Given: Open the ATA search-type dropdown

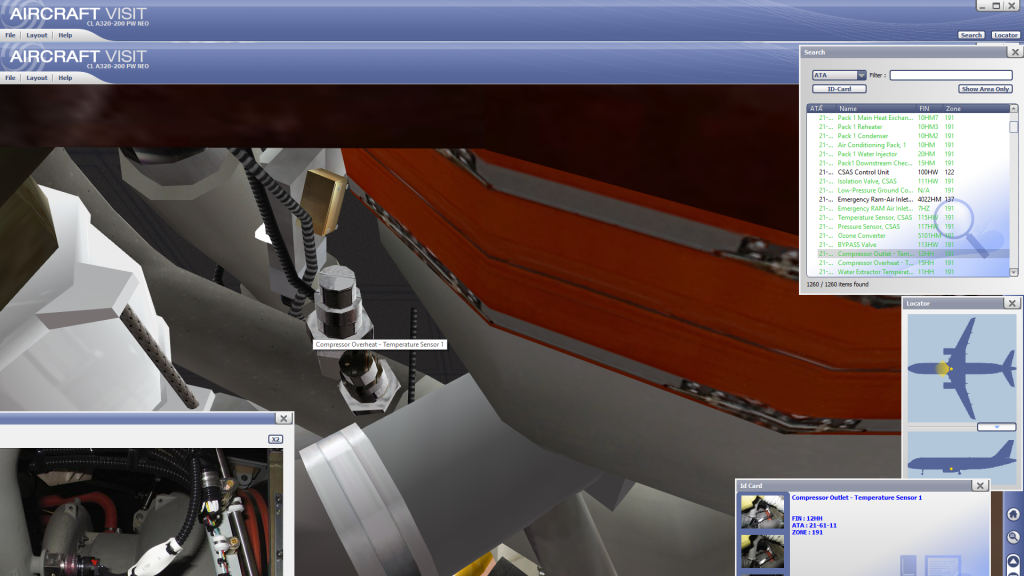Looking at the screenshot, I should point(839,75).
